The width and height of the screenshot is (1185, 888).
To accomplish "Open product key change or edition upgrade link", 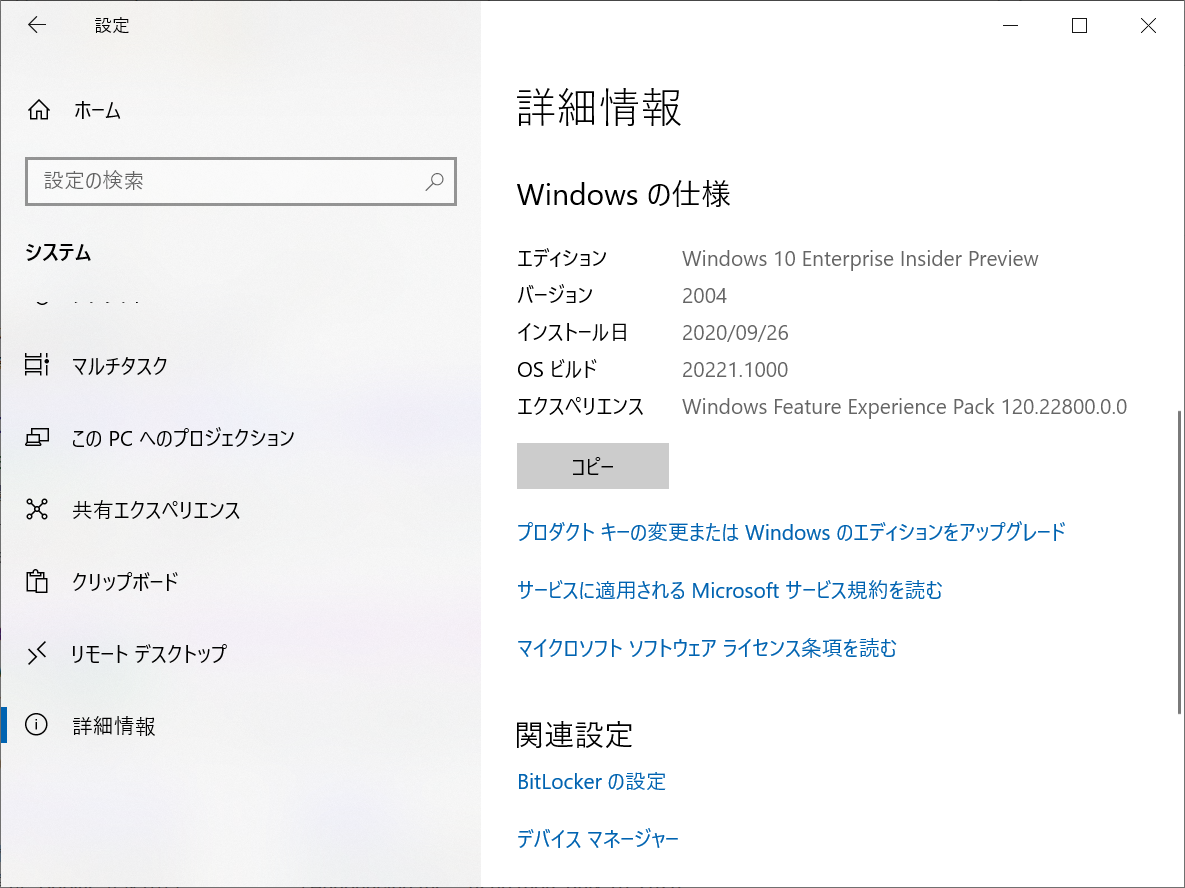I will 791,532.
